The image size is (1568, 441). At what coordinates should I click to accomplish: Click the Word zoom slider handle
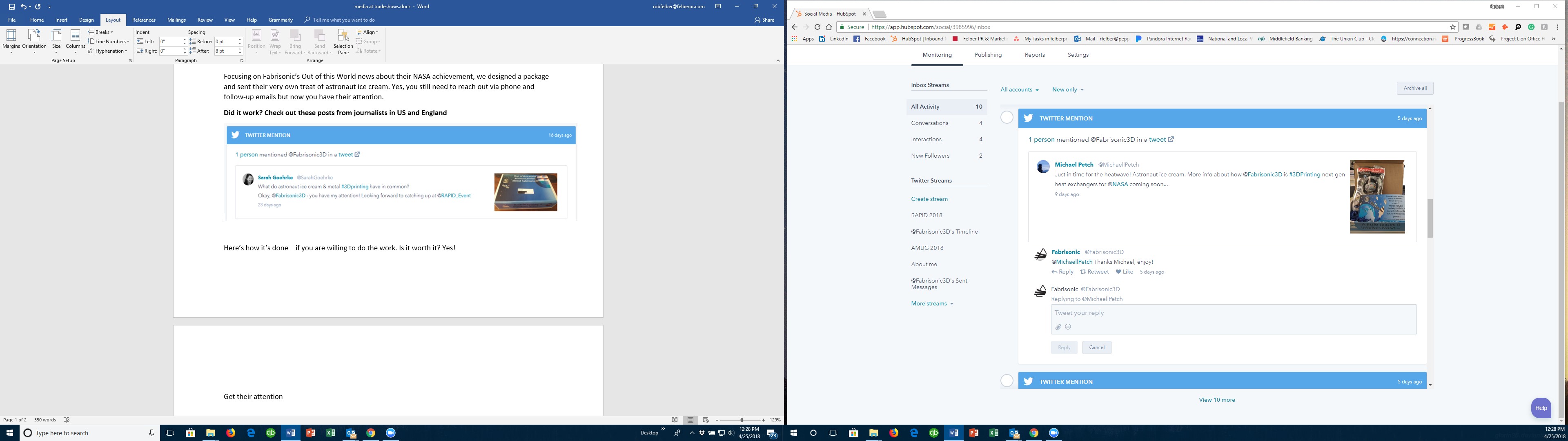coord(742,420)
